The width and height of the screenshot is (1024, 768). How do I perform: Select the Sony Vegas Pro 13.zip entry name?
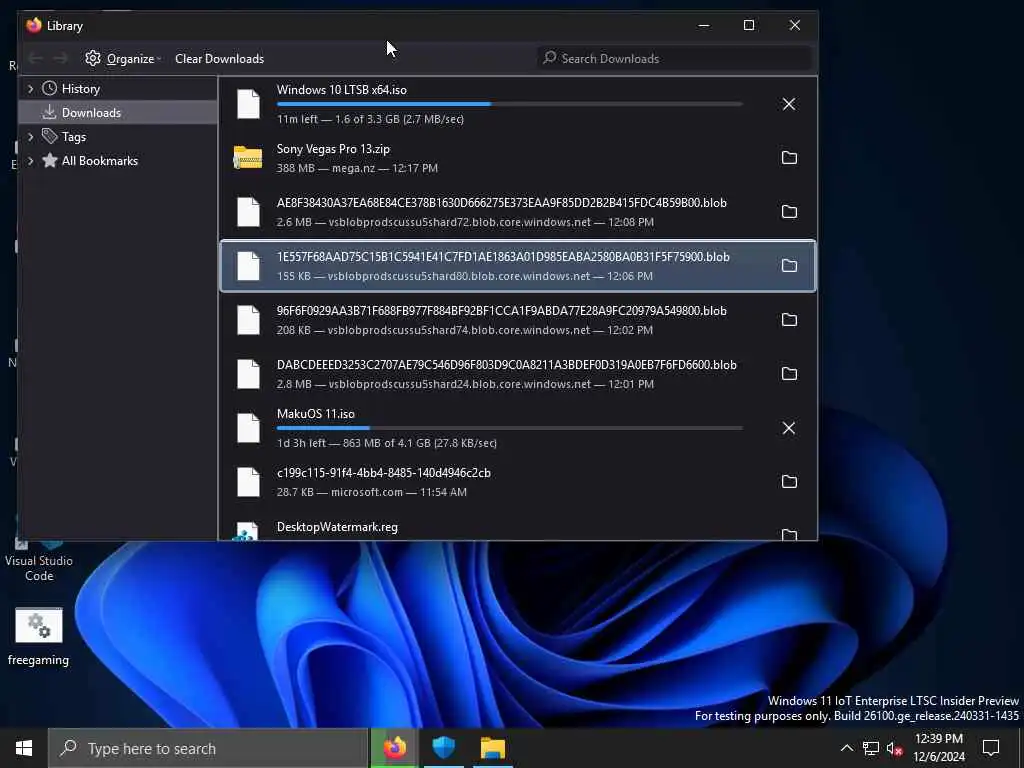[333, 149]
